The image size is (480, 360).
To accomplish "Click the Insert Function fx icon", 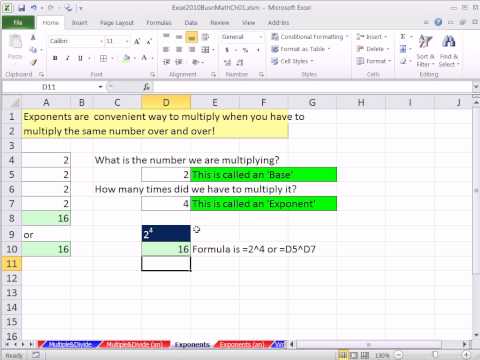I will pyautogui.click(x=147, y=87).
